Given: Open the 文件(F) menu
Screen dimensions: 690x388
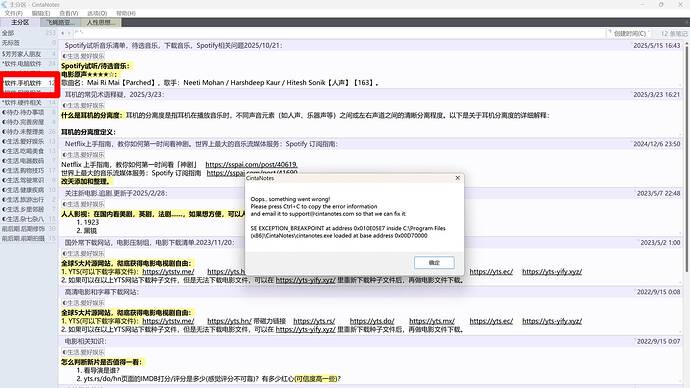Looking at the screenshot, I should pyautogui.click(x=14, y=13).
